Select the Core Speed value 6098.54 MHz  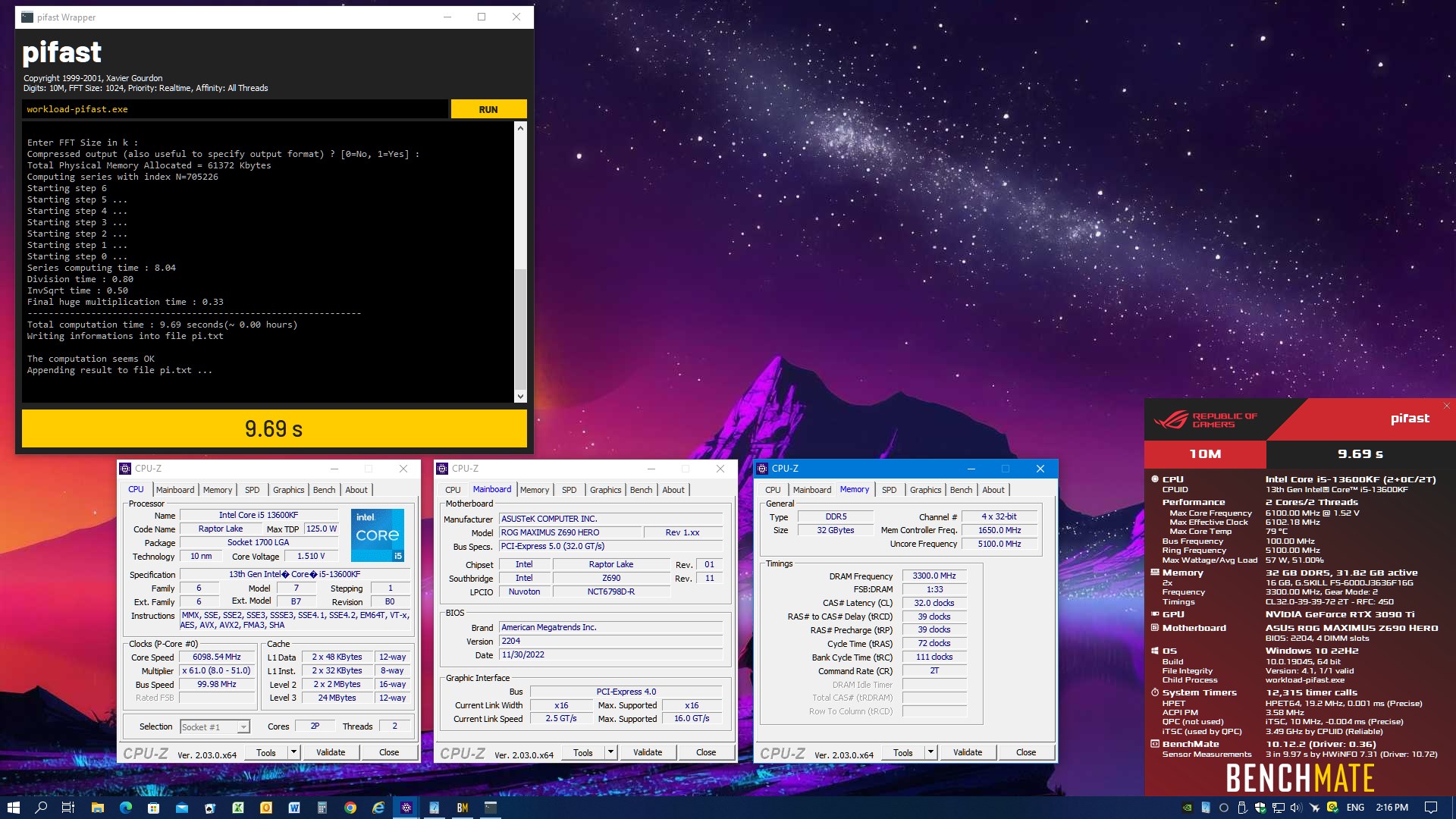(x=217, y=657)
